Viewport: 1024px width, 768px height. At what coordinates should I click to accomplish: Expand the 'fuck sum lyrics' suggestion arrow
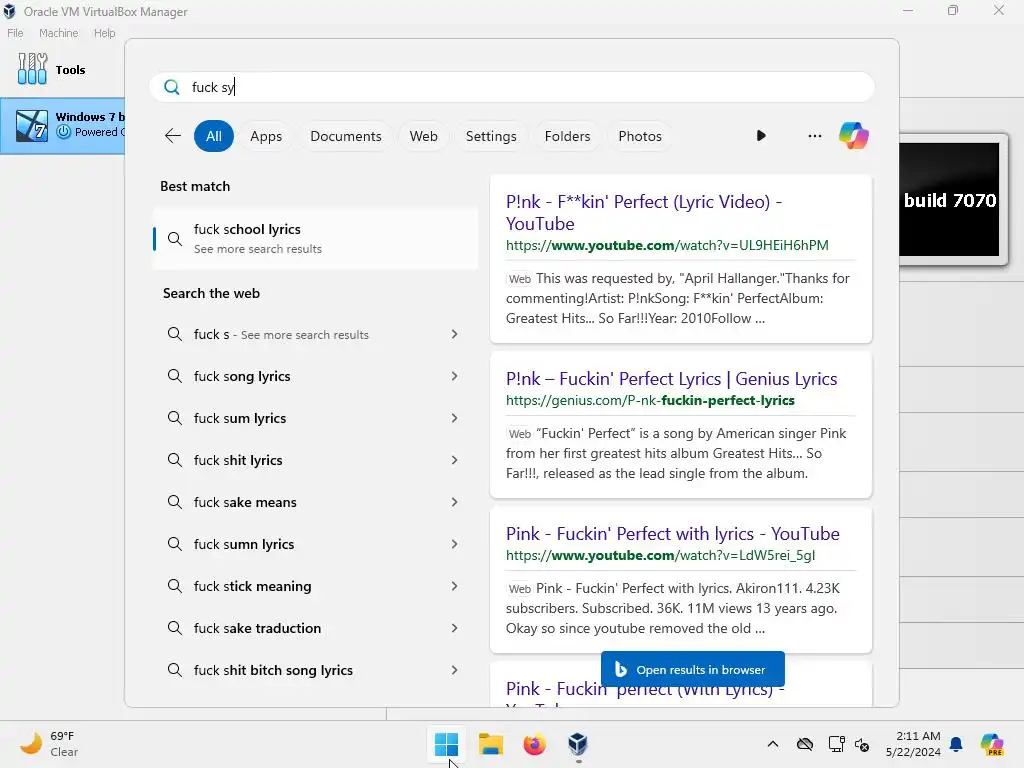coord(455,418)
